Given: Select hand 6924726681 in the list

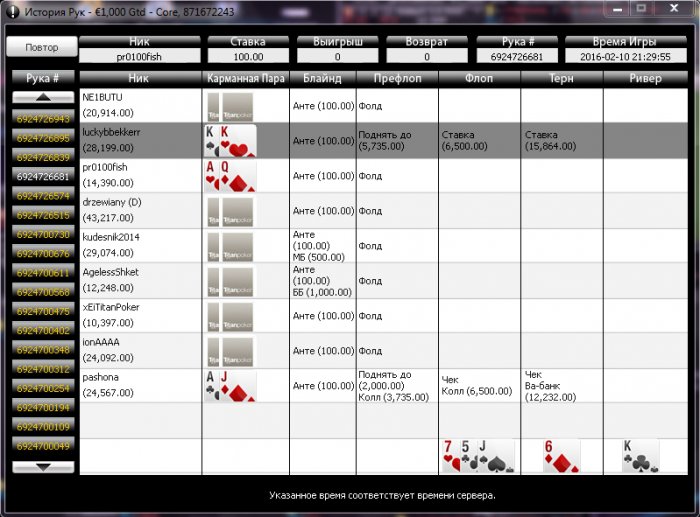Looking at the screenshot, I should click(43, 176).
